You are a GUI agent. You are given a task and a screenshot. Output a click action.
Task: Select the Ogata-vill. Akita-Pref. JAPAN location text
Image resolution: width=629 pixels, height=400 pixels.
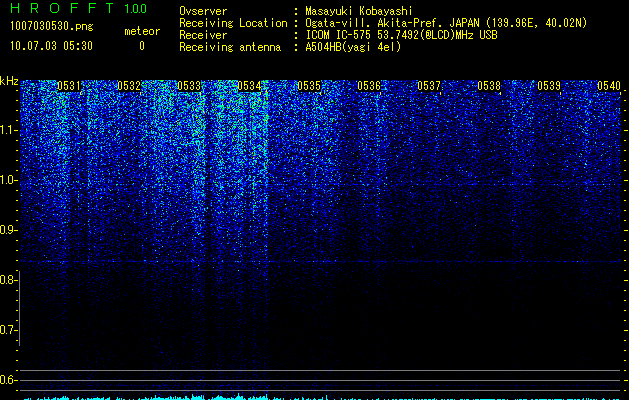(x=446, y=23)
